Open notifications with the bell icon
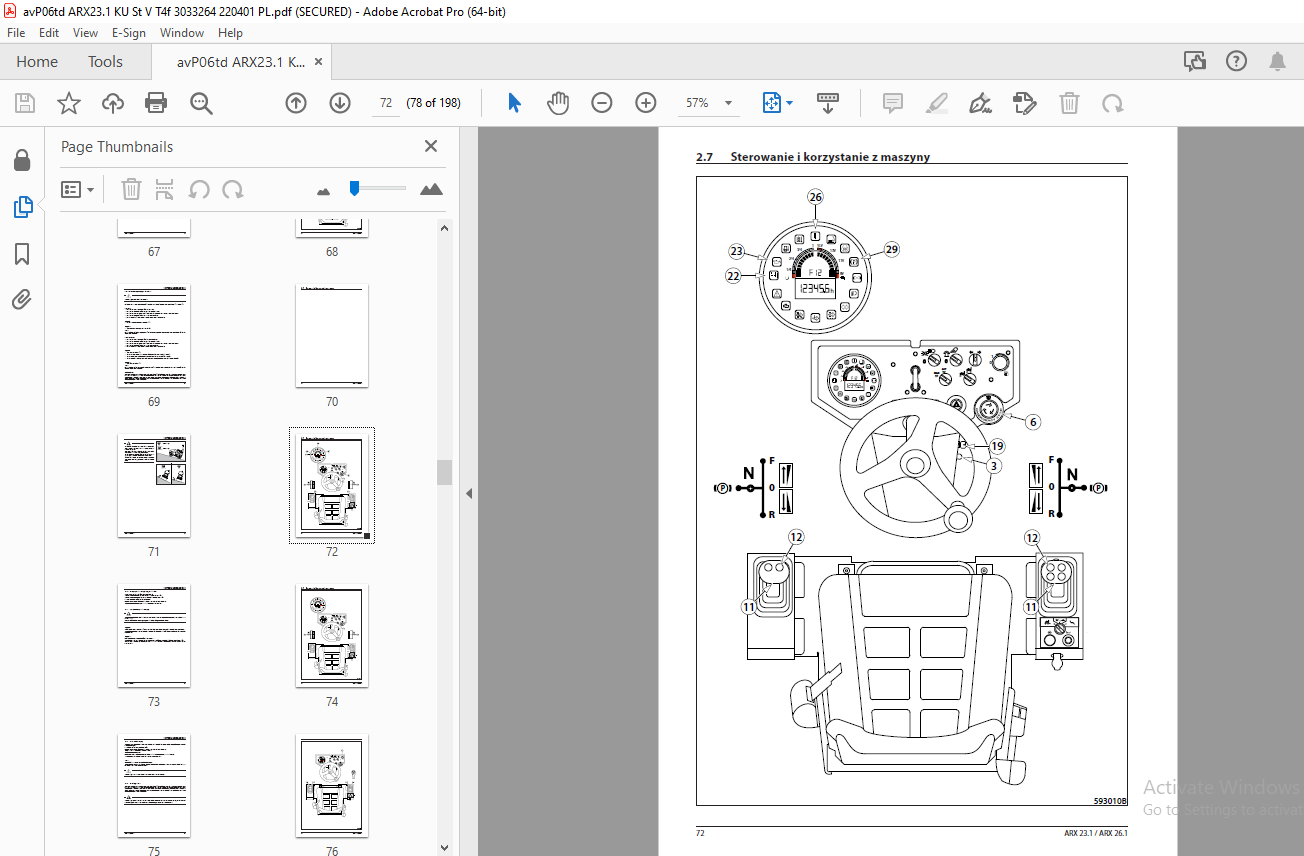 [x=1277, y=62]
